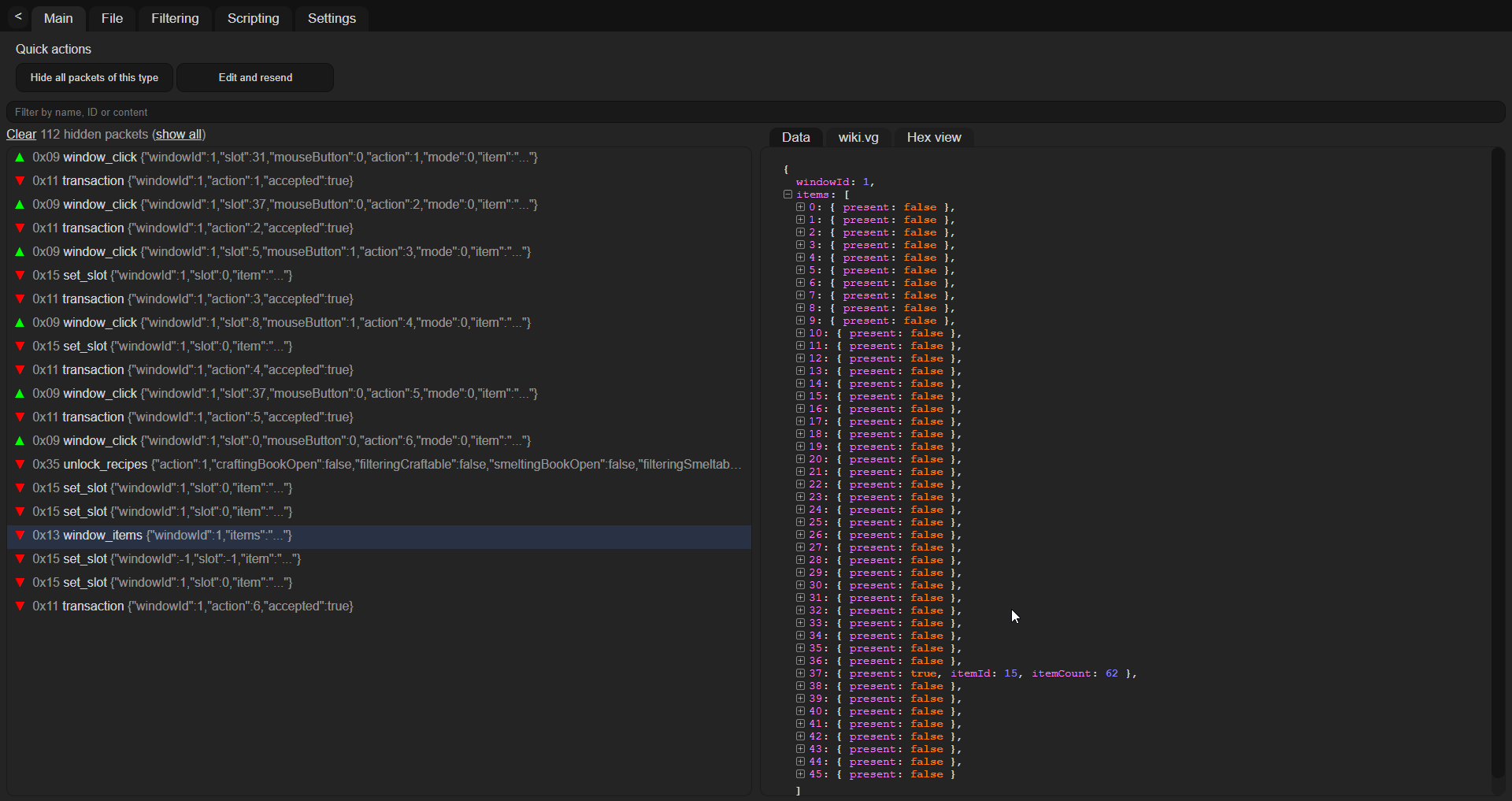Open the Filtering tab
The height and width of the screenshot is (801, 1512).
pyautogui.click(x=175, y=18)
